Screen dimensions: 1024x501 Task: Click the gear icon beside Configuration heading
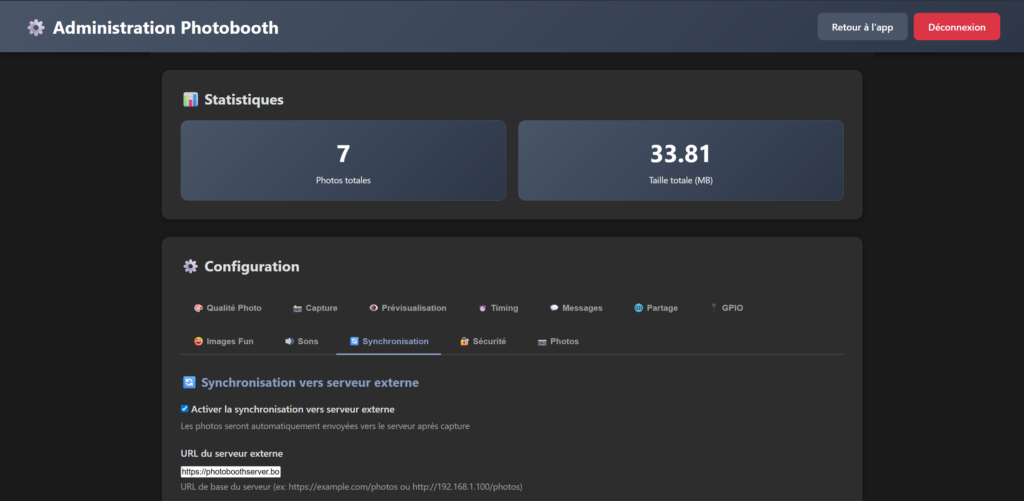pyautogui.click(x=190, y=267)
